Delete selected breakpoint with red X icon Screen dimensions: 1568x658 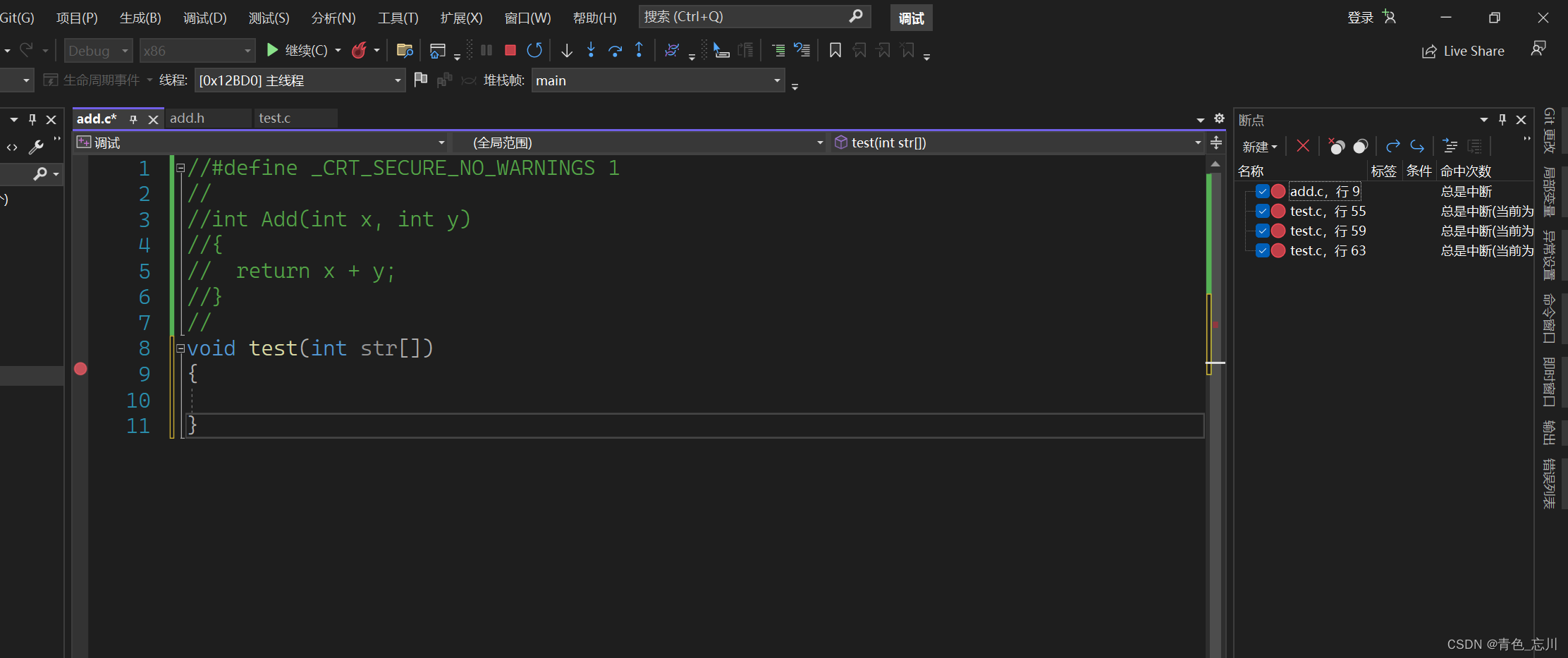[x=1303, y=146]
